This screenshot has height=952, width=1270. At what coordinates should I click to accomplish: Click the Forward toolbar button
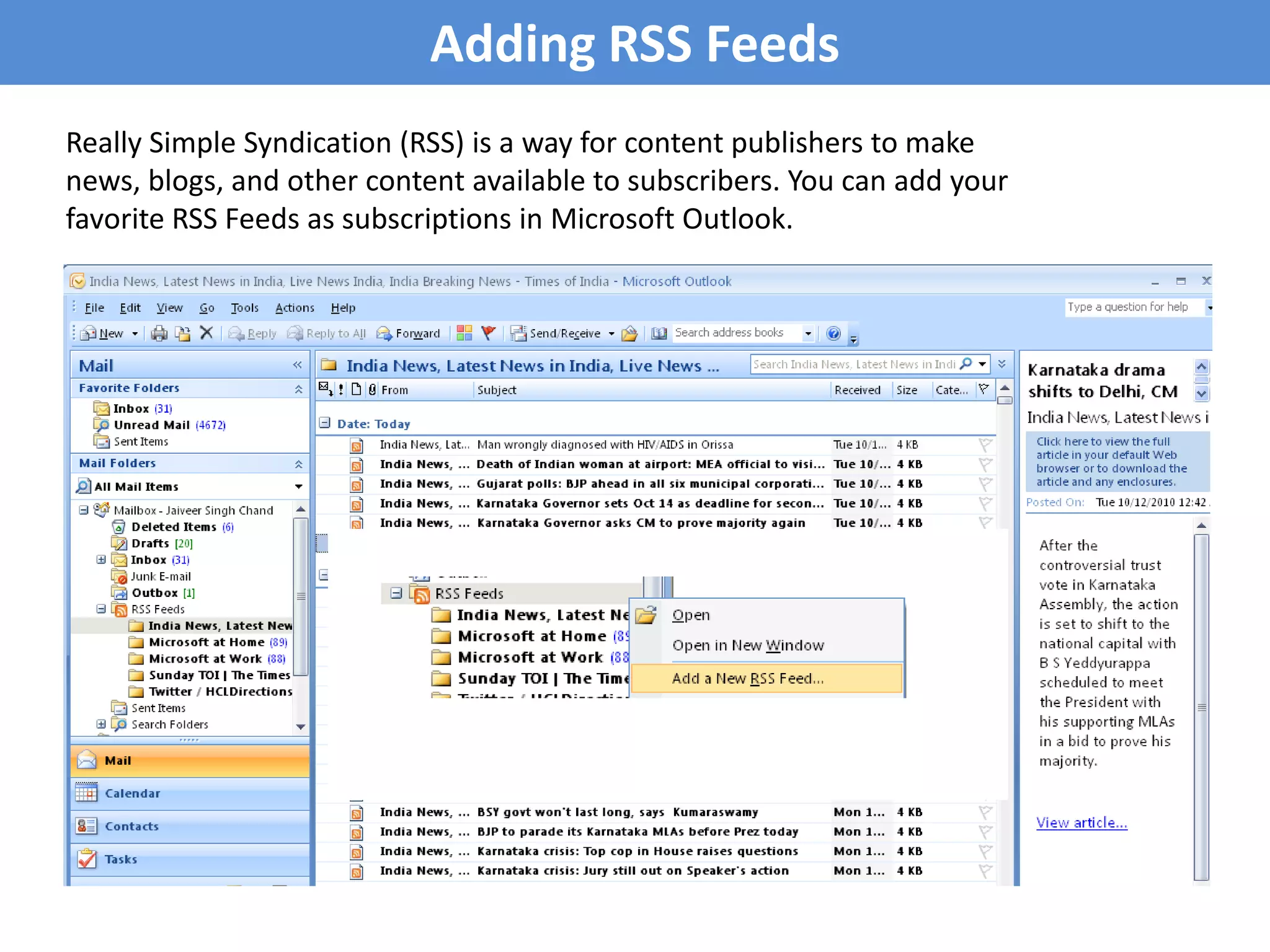pos(409,333)
